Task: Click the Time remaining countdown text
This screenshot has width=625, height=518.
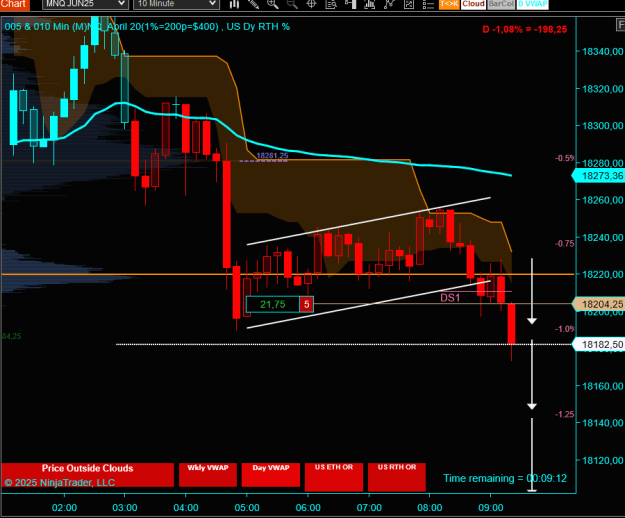Action: point(505,478)
